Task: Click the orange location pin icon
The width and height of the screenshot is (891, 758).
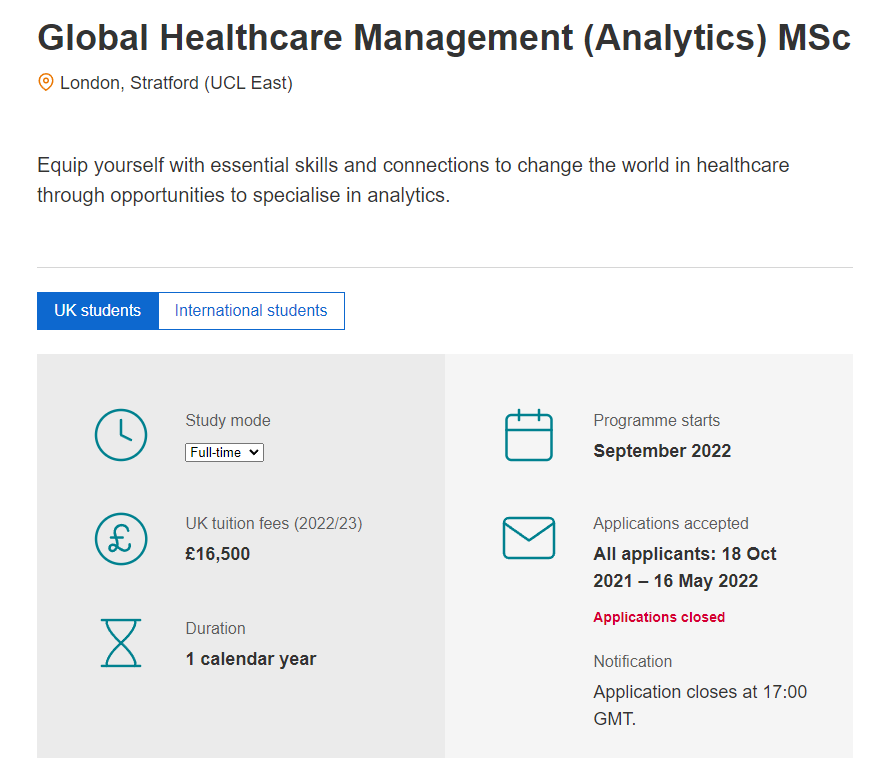Action: 45,83
